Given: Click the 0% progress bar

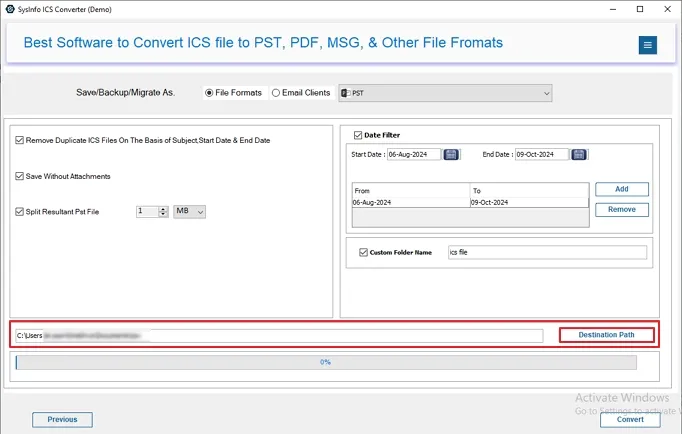Looking at the screenshot, I should pos(326,362).
